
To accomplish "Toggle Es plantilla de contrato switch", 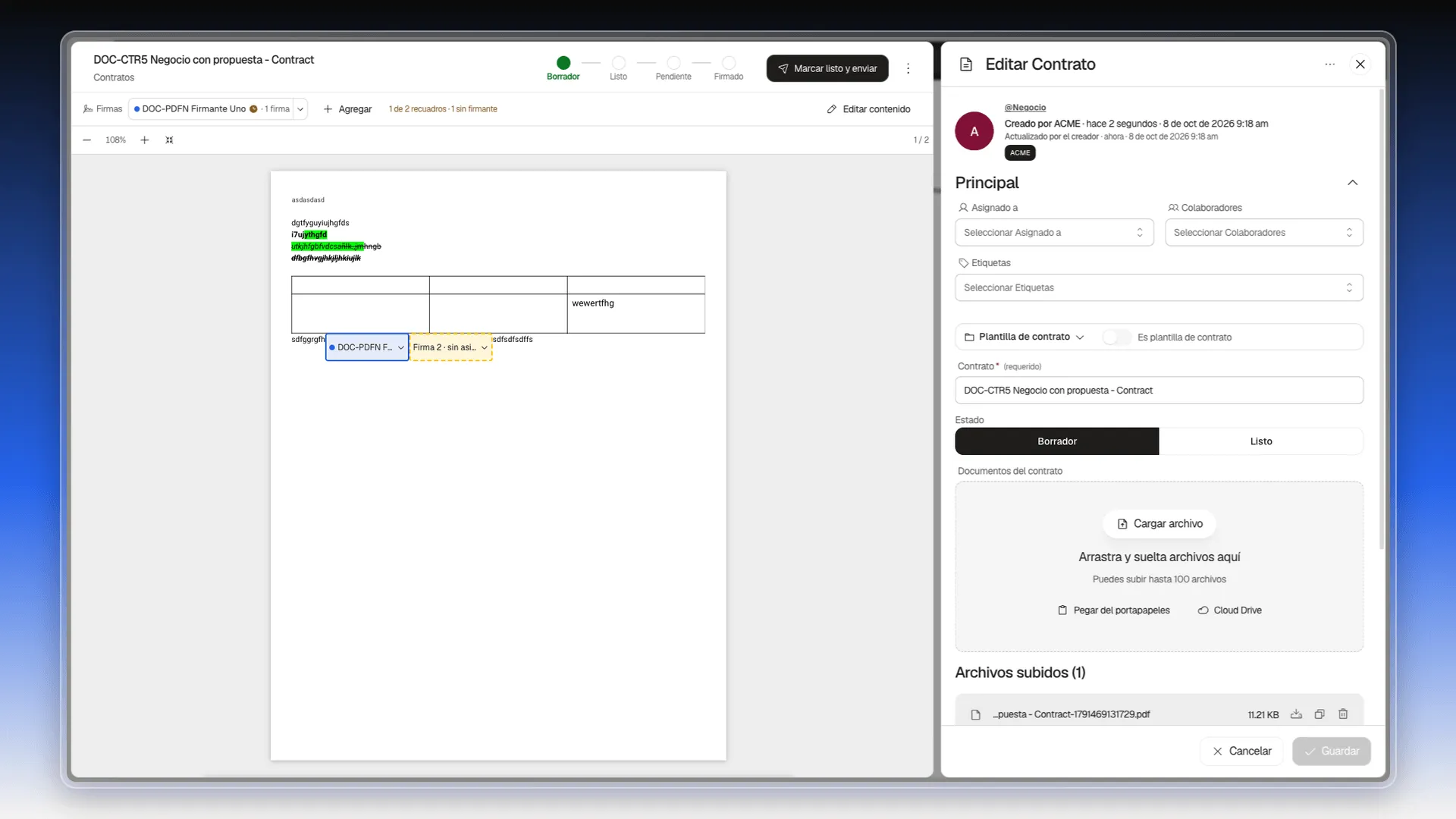I will (1116, 337).
